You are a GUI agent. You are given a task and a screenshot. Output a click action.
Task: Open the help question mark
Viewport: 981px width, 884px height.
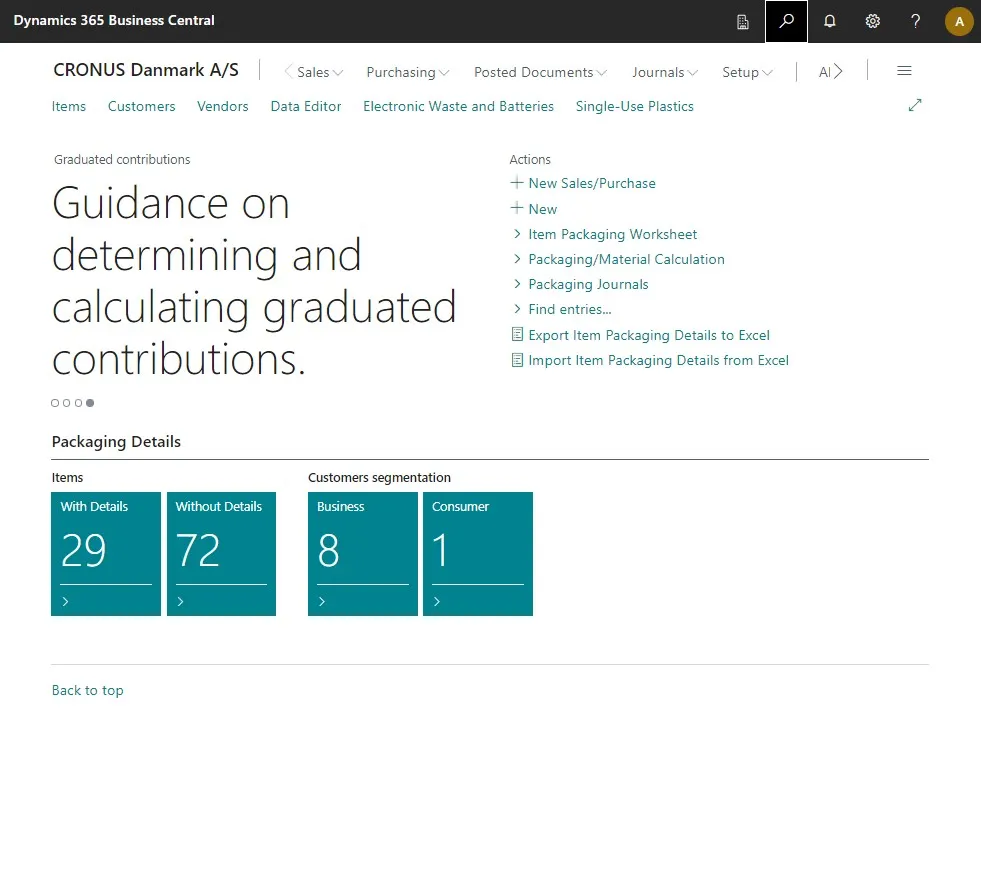pos(915,21)
